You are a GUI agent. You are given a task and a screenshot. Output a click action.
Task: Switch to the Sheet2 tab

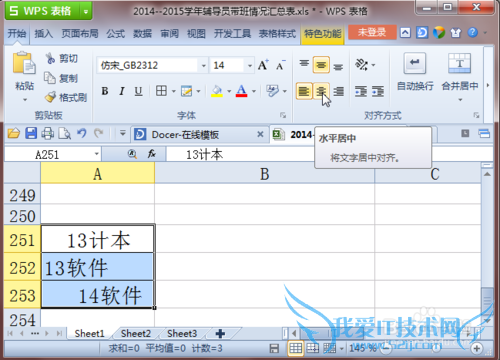click(x=136, y=333)
